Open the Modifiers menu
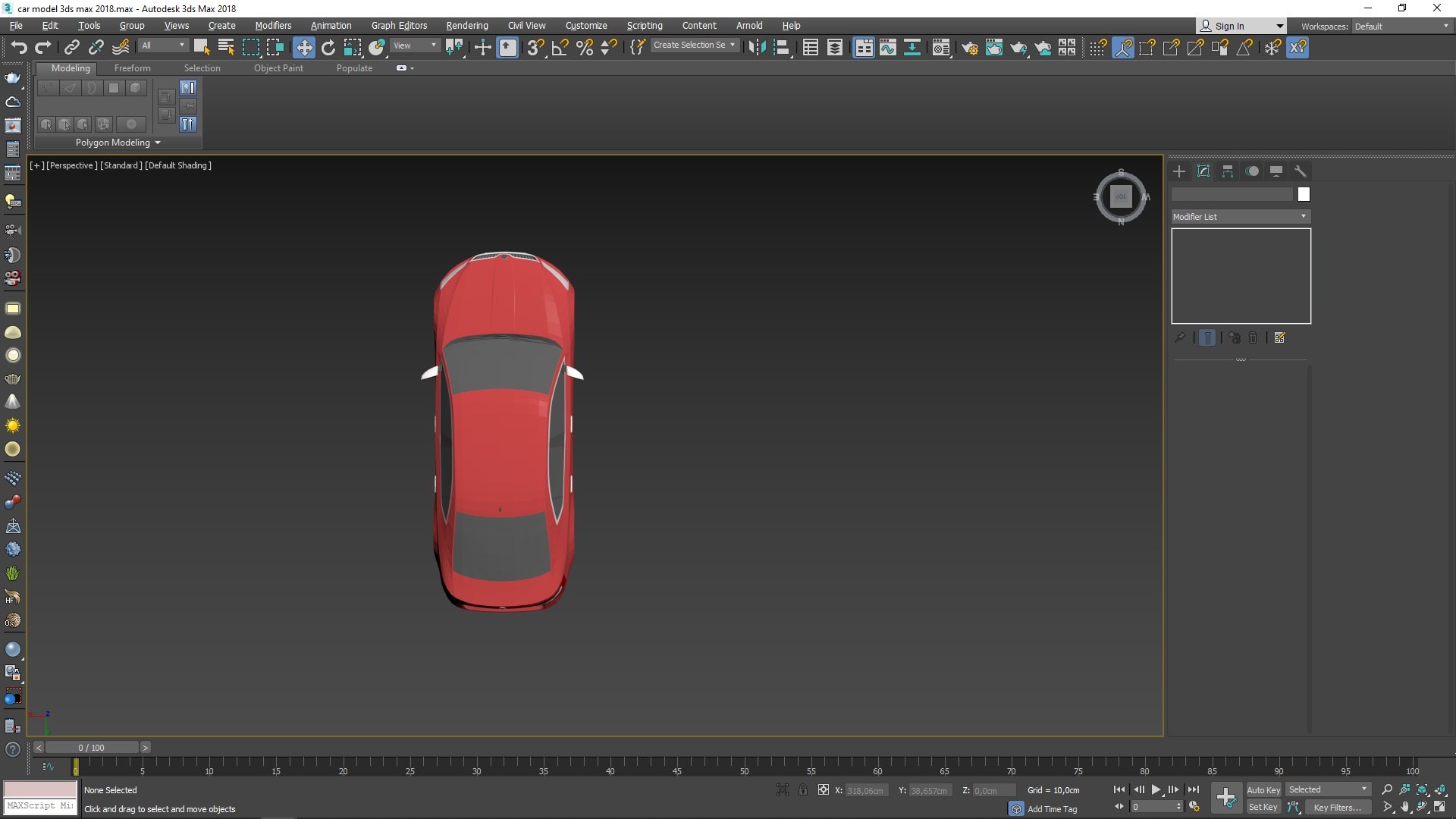This screenshot has height=819, width=1456. point(273,26)
